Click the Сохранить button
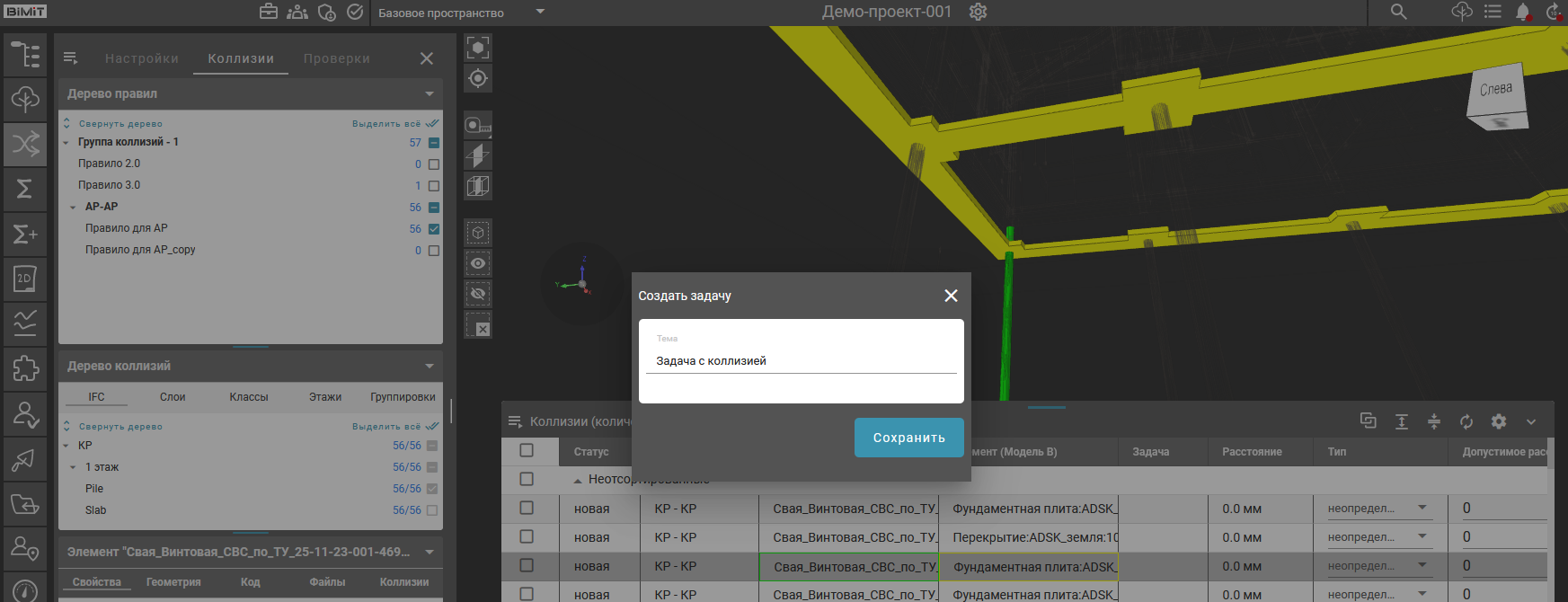 (908, 438)
